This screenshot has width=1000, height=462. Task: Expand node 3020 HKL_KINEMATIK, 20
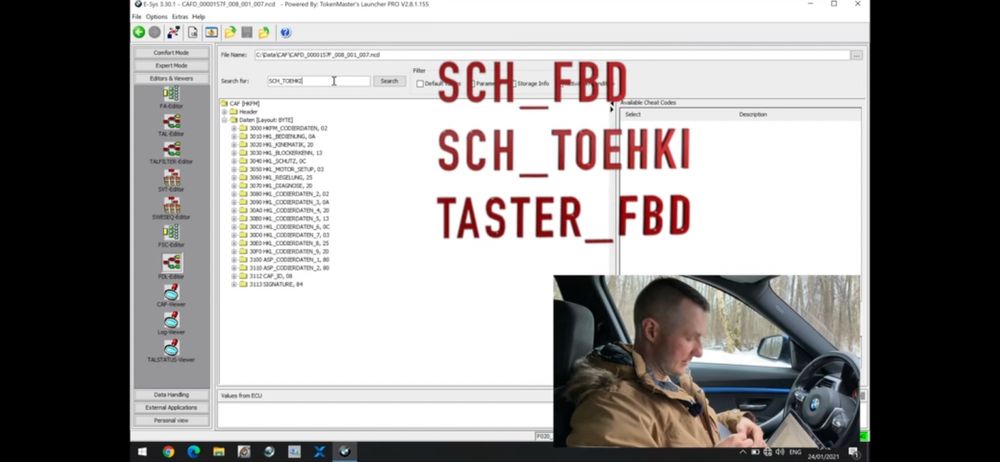coord(234,145)
